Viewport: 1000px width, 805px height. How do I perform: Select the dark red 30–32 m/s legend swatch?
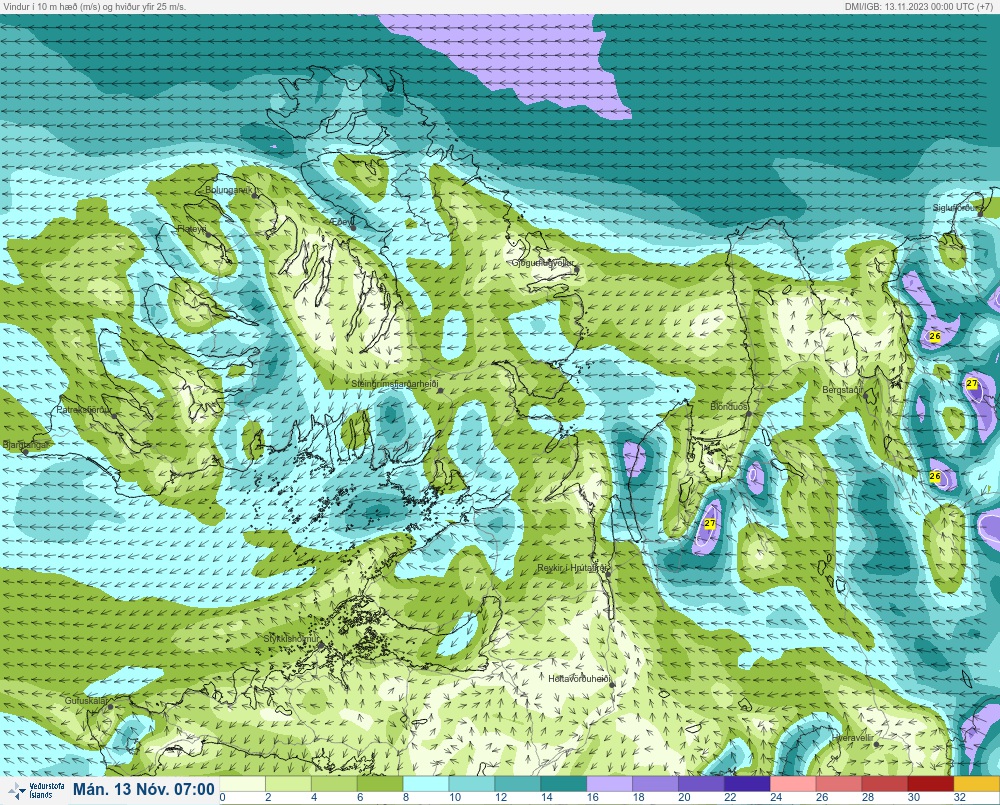point(931,783)
